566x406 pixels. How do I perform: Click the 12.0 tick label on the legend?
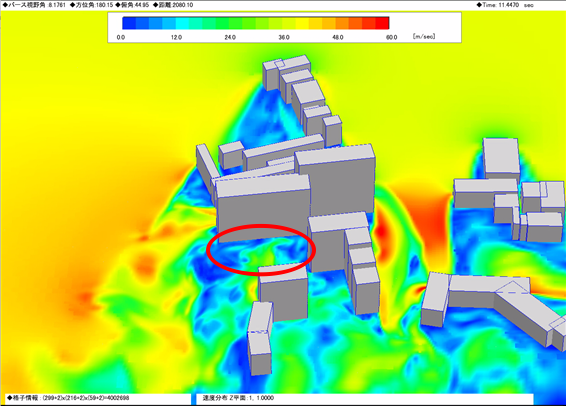[x=176, y=37]
